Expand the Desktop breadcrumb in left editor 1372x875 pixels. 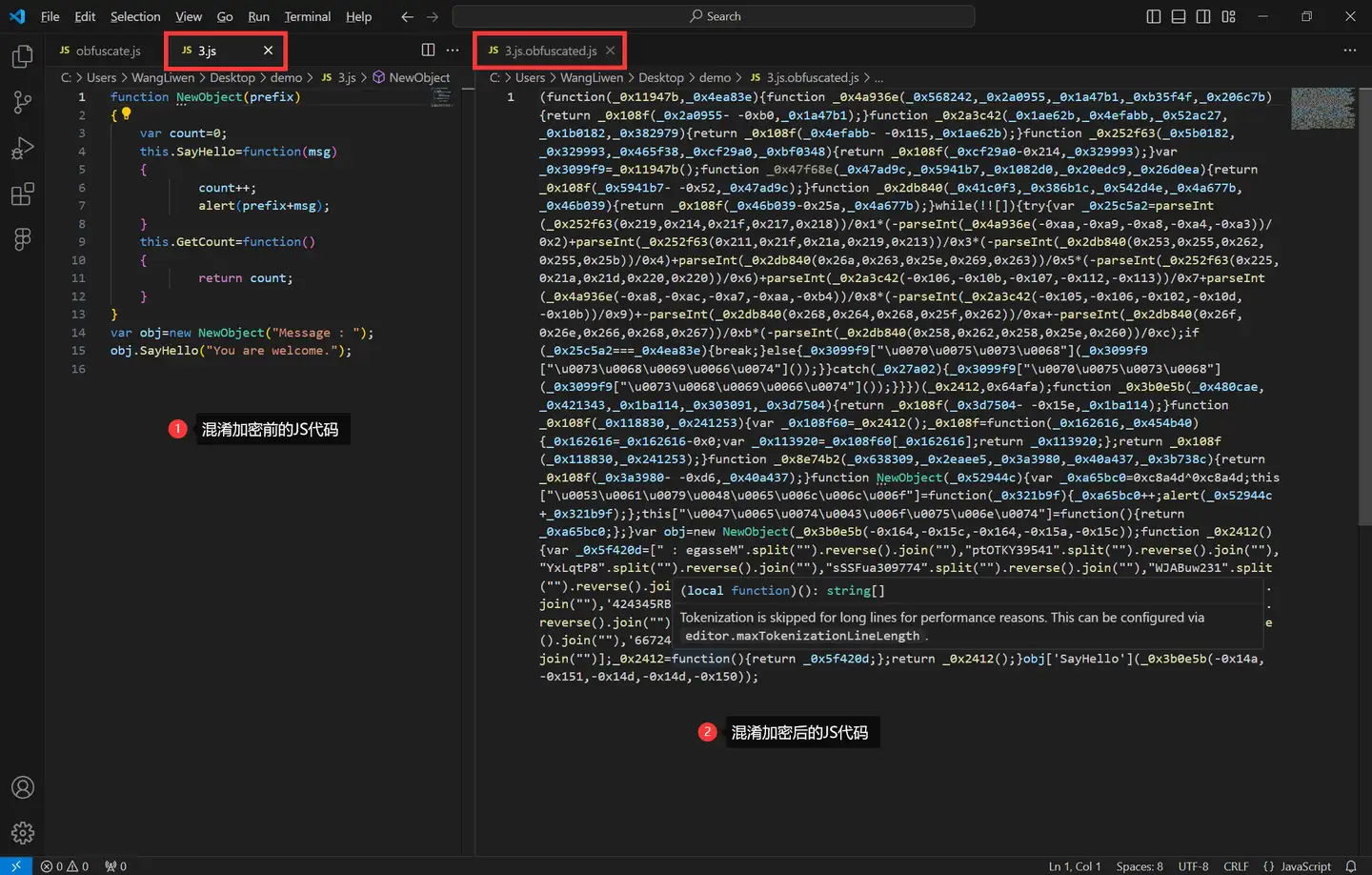click(232, 77)
